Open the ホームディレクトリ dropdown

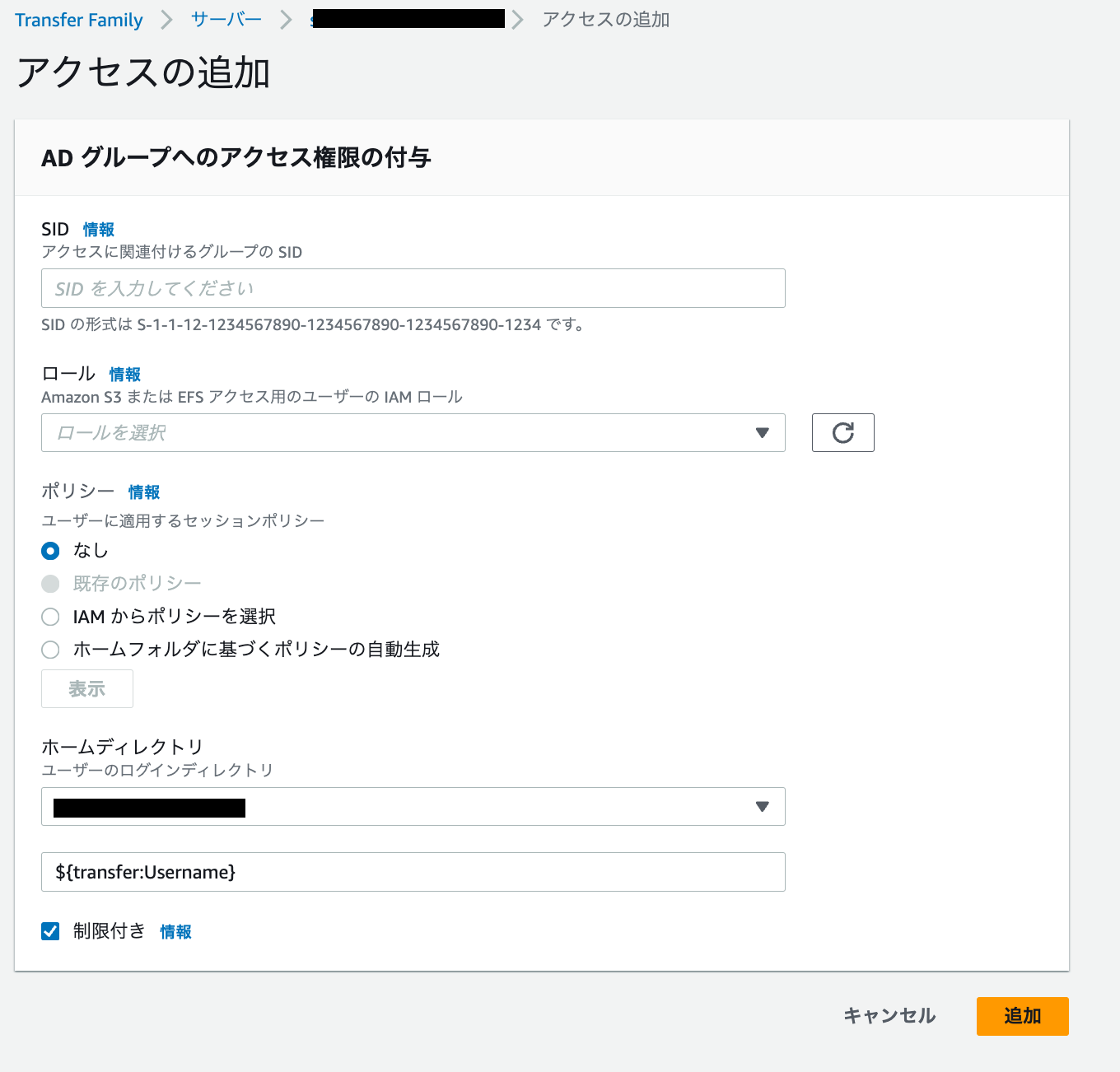[412, 807]
